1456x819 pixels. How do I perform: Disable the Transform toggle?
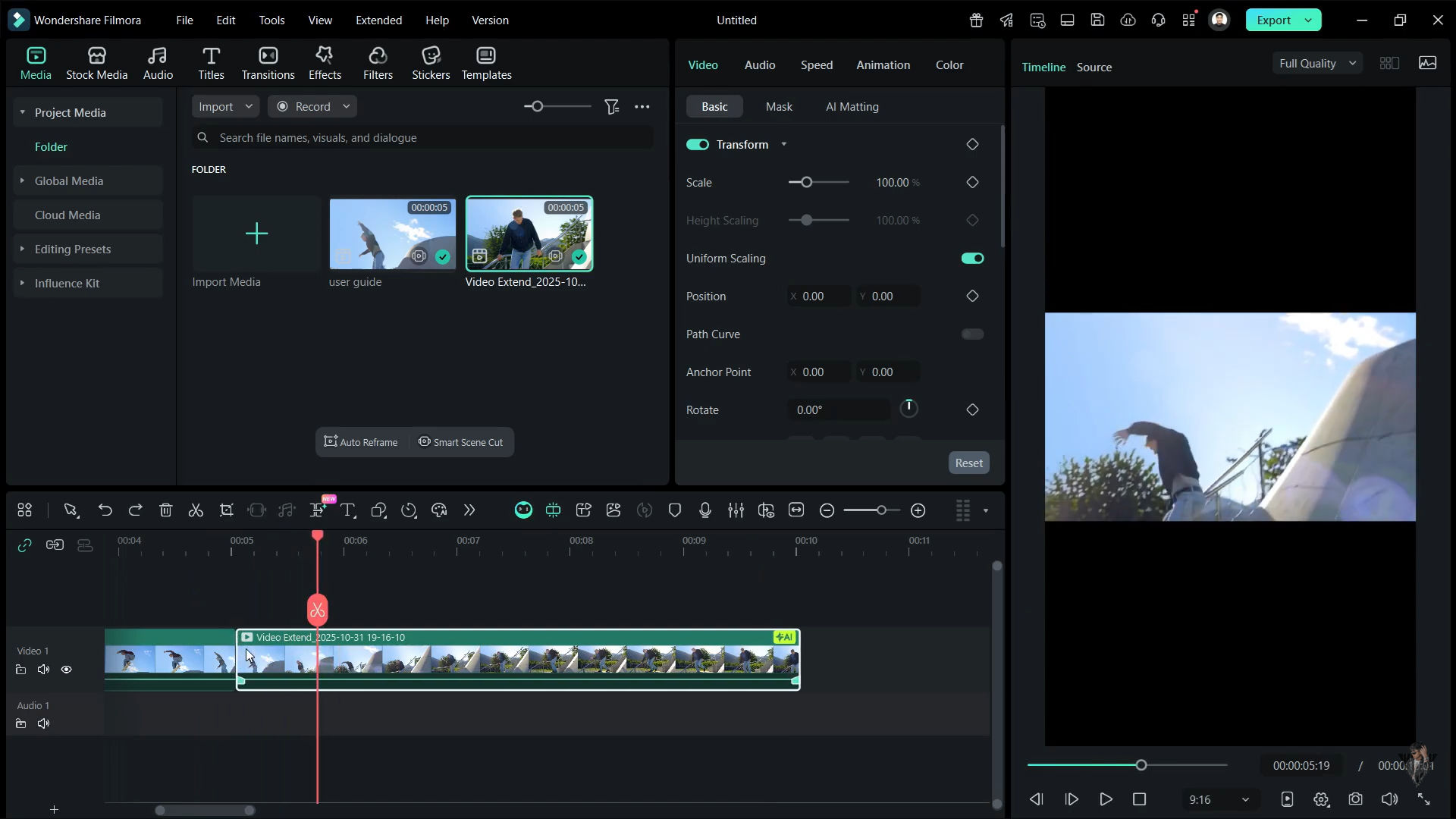(x=697, y=145)
